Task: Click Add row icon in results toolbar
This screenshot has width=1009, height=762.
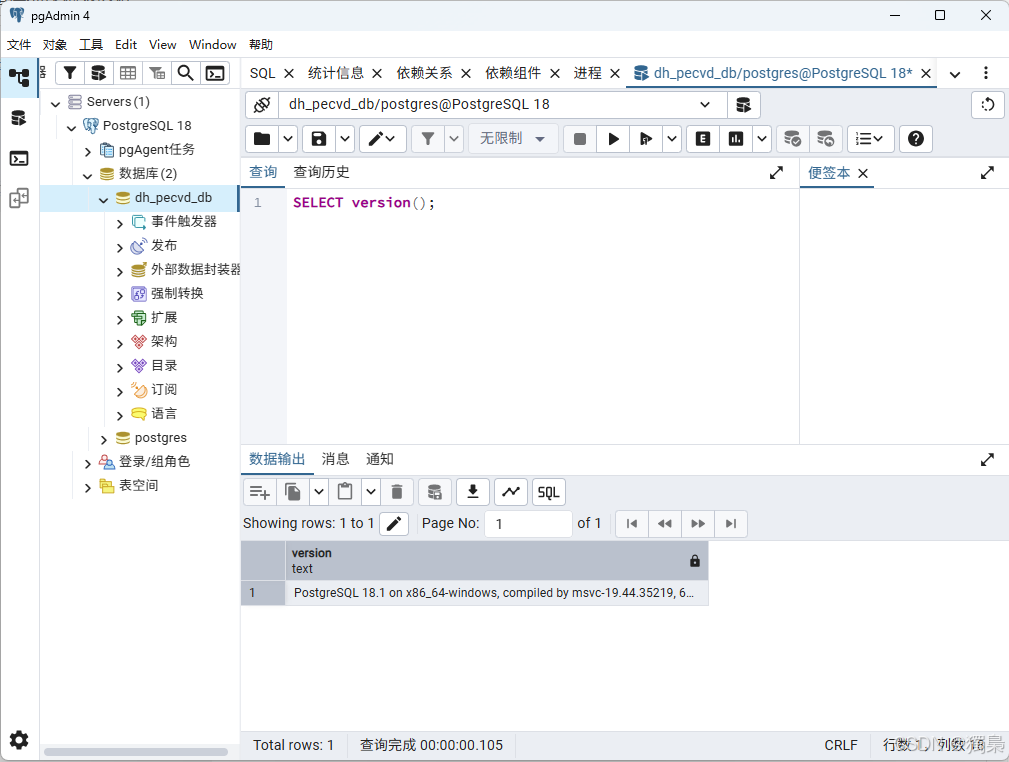Action: pos(260,492)
